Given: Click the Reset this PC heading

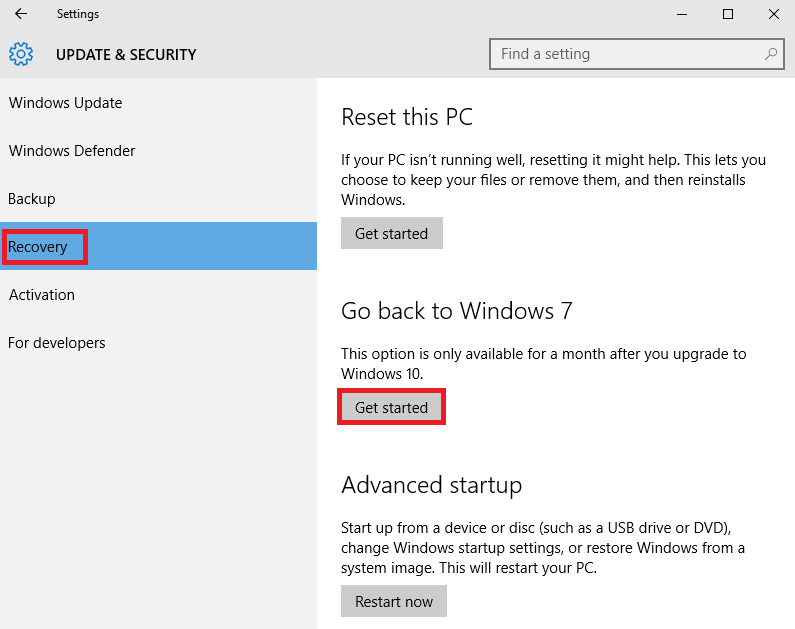Looking at the screenshot, I should point(406,117).
